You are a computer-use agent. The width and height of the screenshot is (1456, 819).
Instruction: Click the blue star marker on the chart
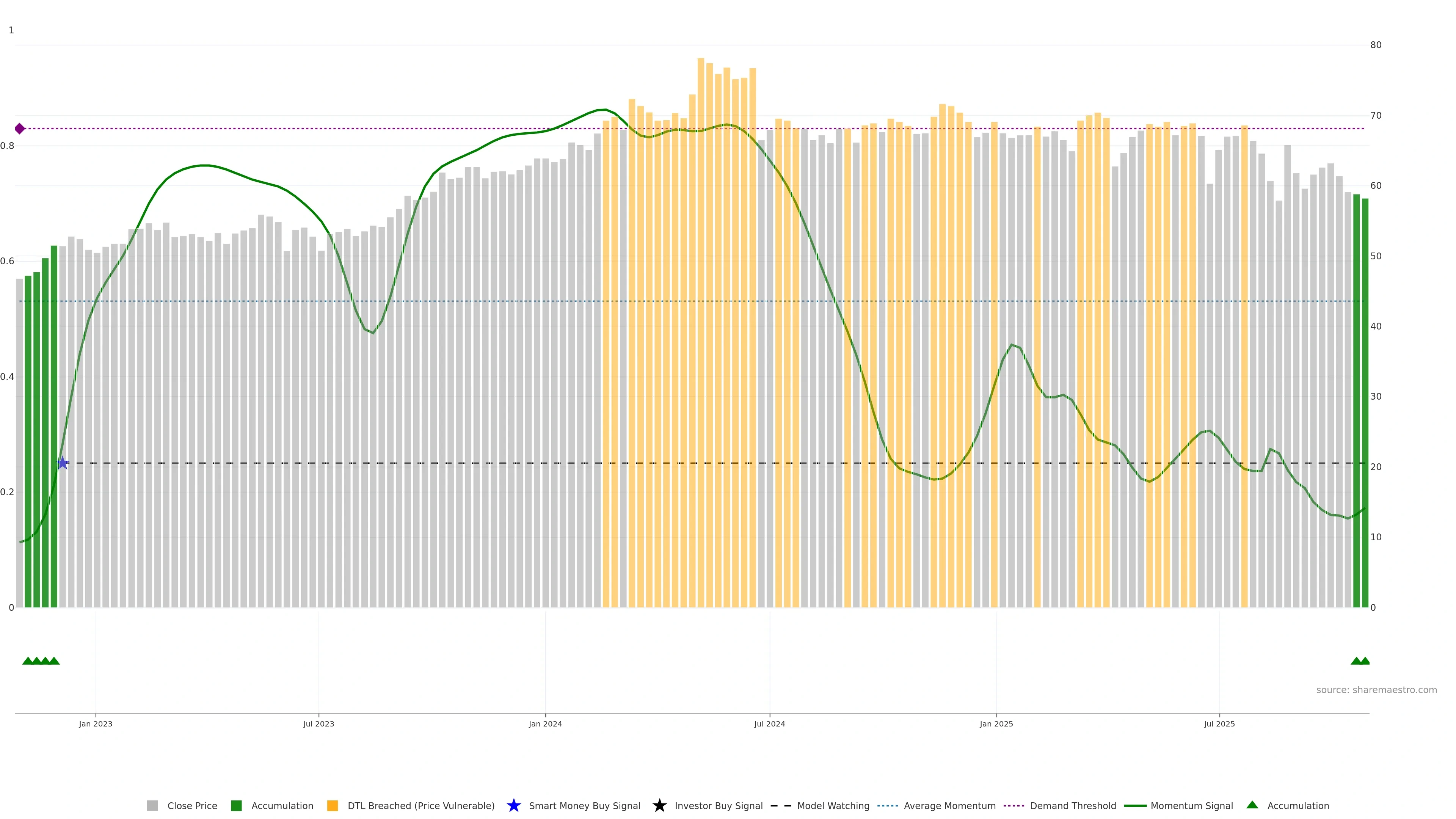pyautogui.click(x=63, y=463)
